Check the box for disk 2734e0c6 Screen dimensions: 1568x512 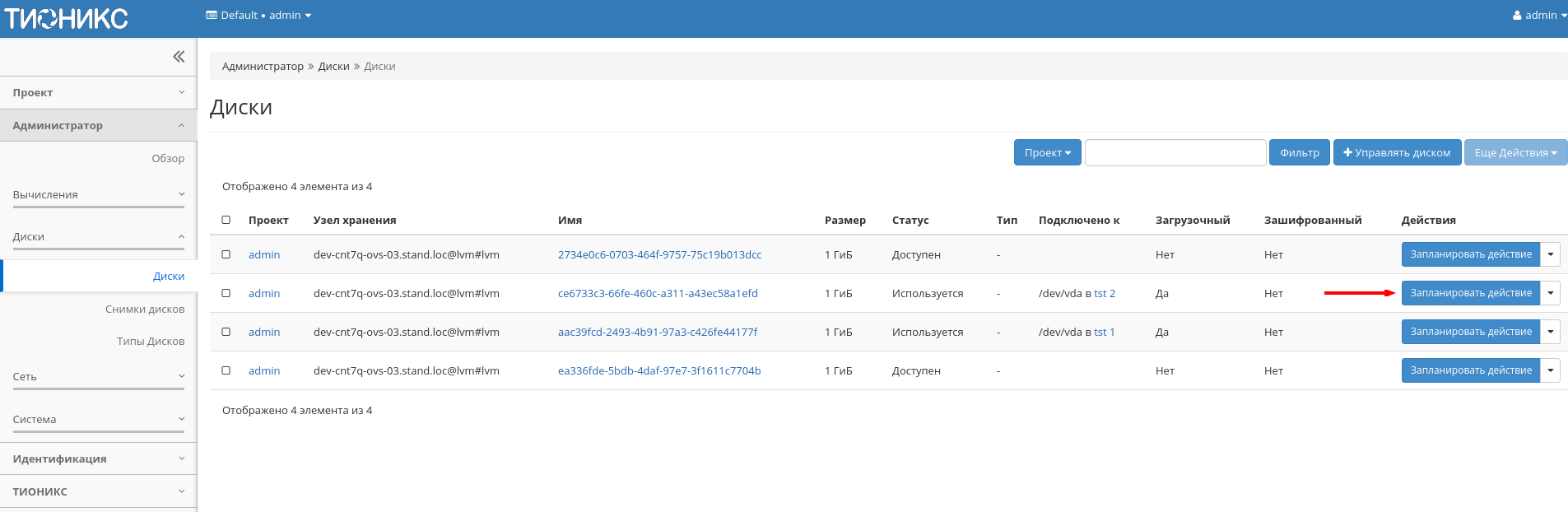click(226, 254)
